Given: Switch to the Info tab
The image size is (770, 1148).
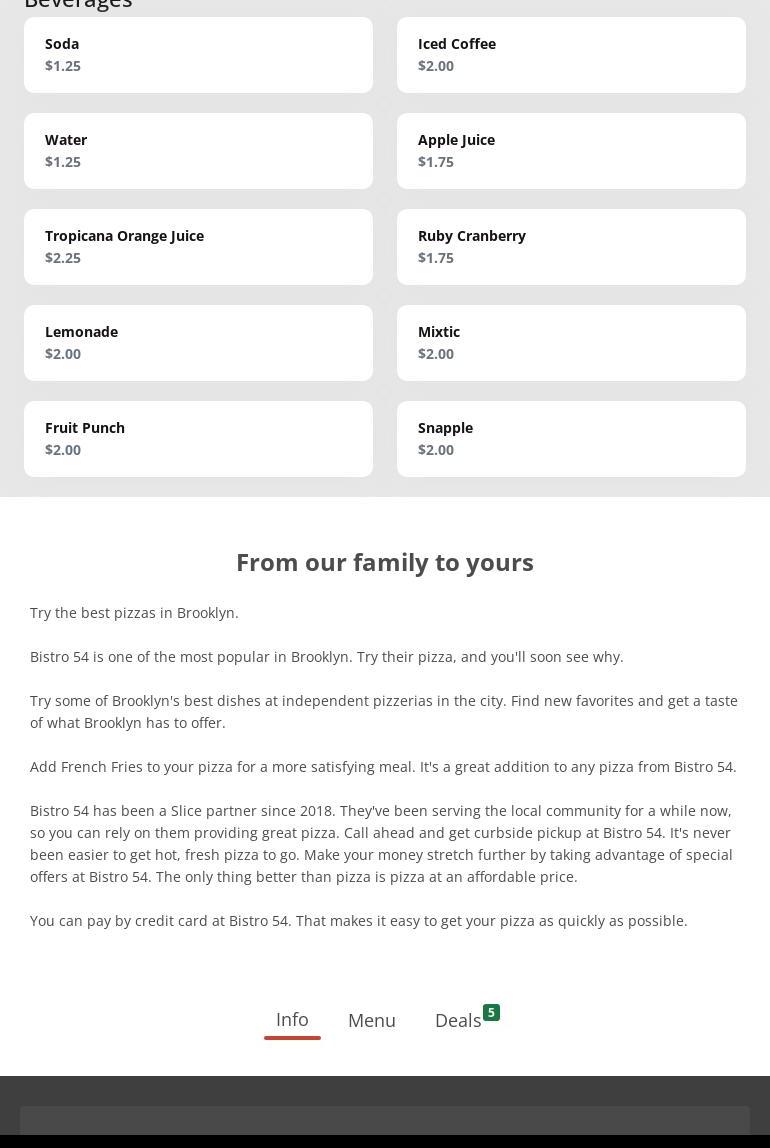Looking at the screenshot, I should (292, 1020).
